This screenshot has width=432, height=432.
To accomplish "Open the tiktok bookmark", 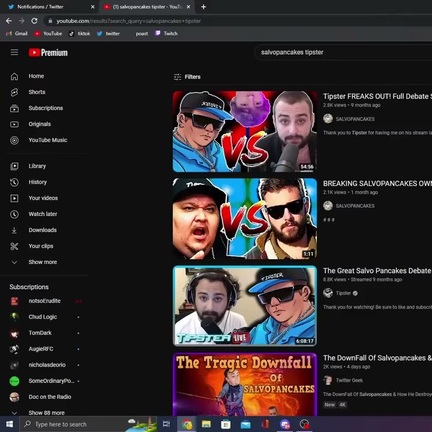I will [x=79, y=33].
